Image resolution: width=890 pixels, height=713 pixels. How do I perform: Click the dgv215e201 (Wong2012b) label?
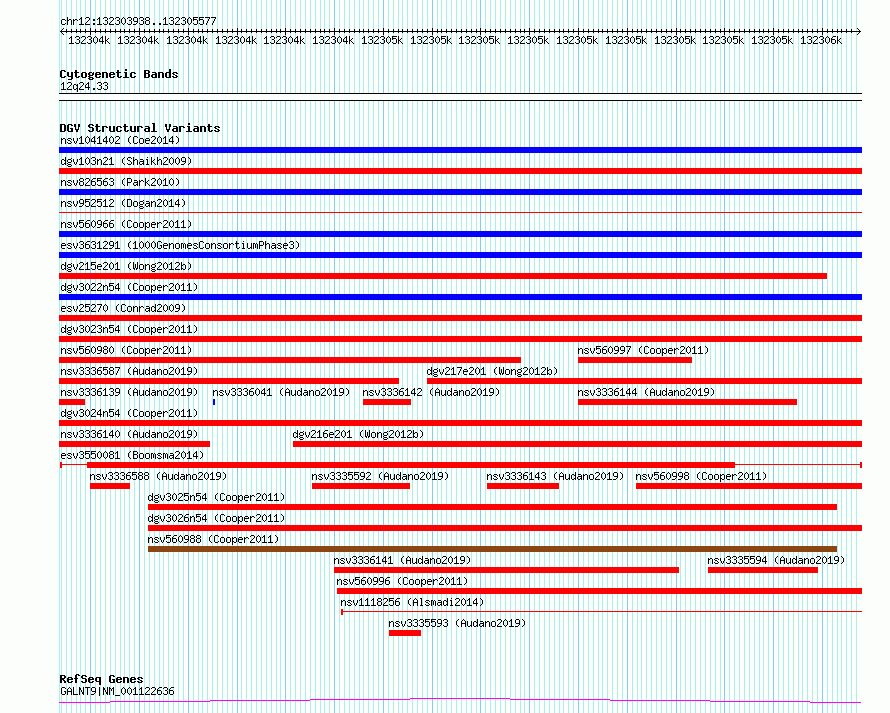coord(126,266)
